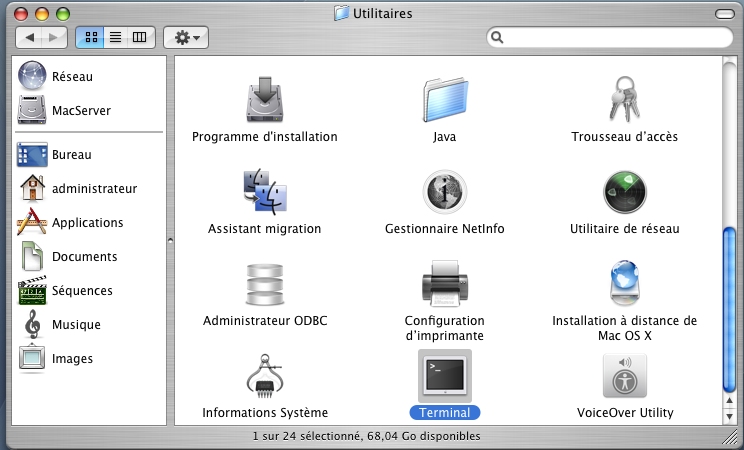
Task: Switch to list view mode
Action: 115,38
